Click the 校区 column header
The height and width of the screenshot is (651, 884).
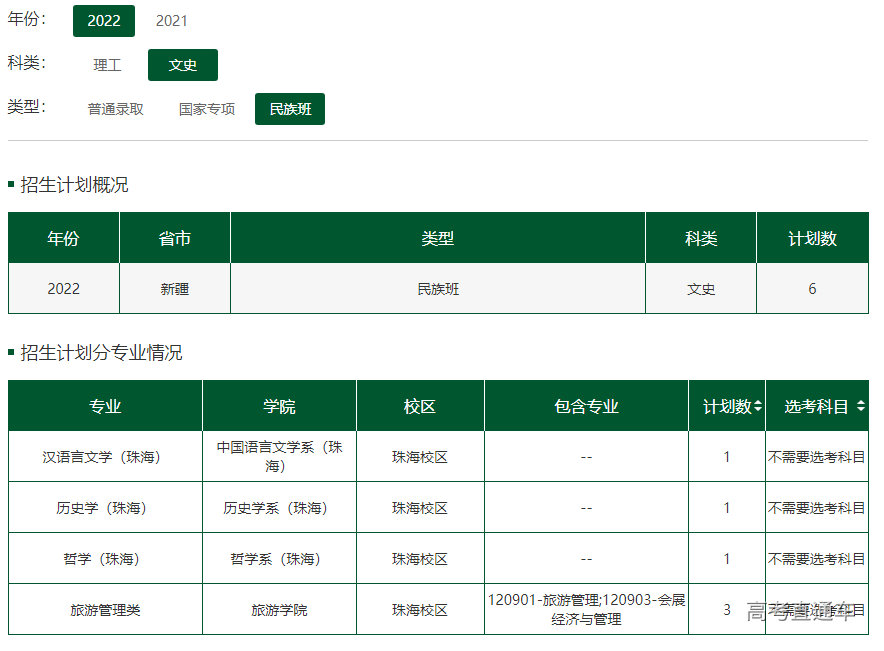pos(420,407)
